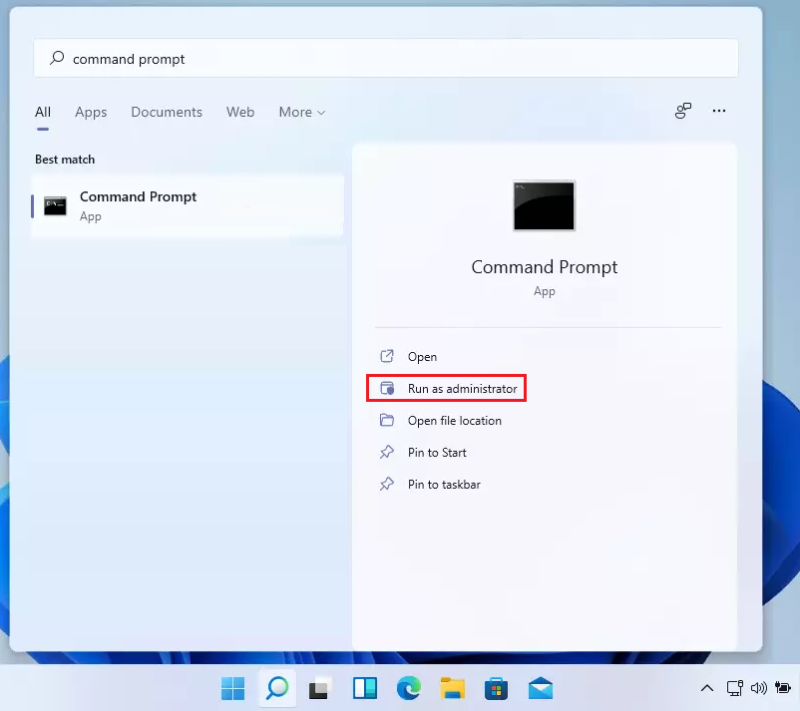Open the Mail app from the taskbar
The height and width of the screenshot is (711, 800).
(x=540, y=689)
